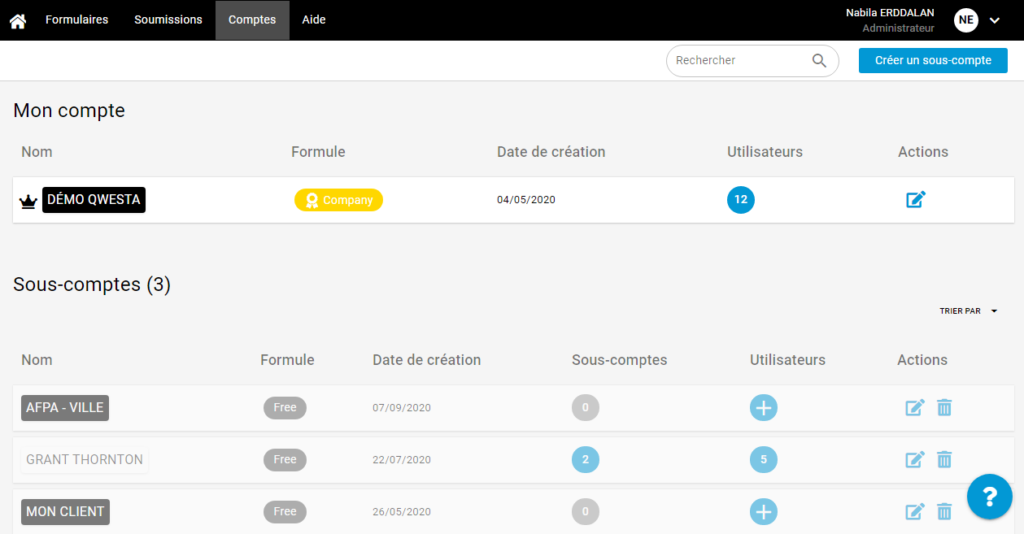The width and height of the screenshot is (1024, 534).
Task: Click the search magnifier icon
Action: tap(819, 61)
